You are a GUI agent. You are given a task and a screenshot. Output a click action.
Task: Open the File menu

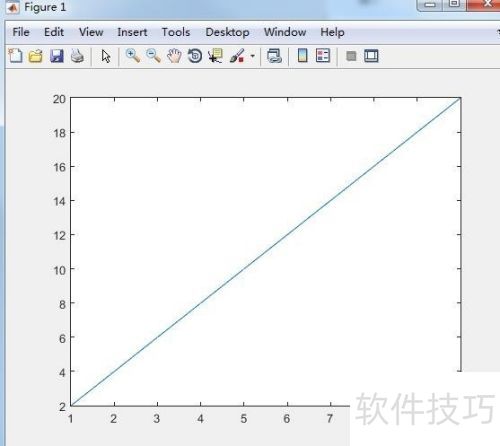point(21,32)
